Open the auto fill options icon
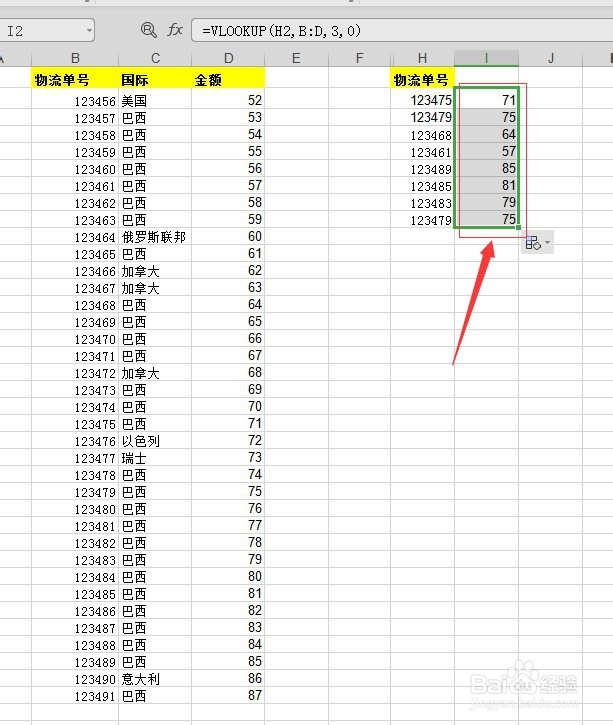The width and height of the screenshot is (613, 725). (x=533, y=243)
